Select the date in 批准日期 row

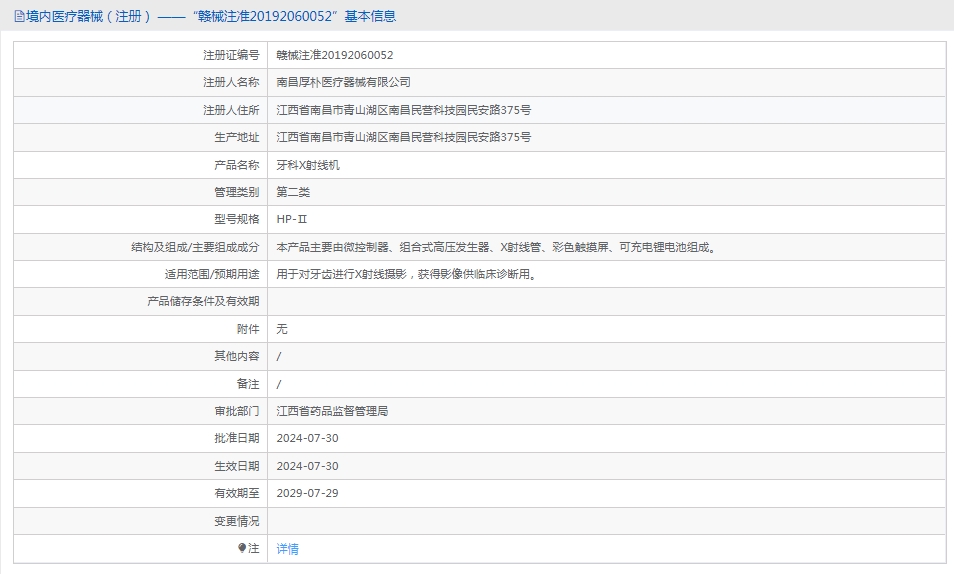click(307, 438)
